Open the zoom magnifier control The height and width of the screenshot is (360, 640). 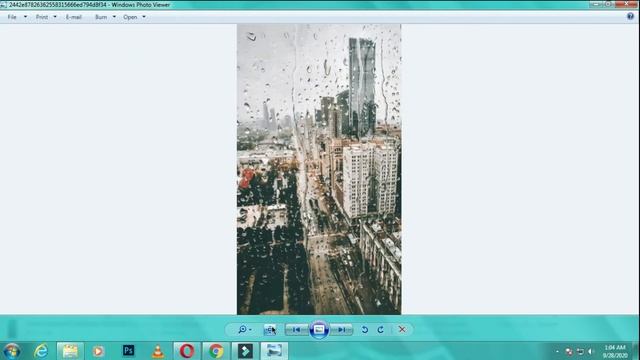(x=244, y=329)
